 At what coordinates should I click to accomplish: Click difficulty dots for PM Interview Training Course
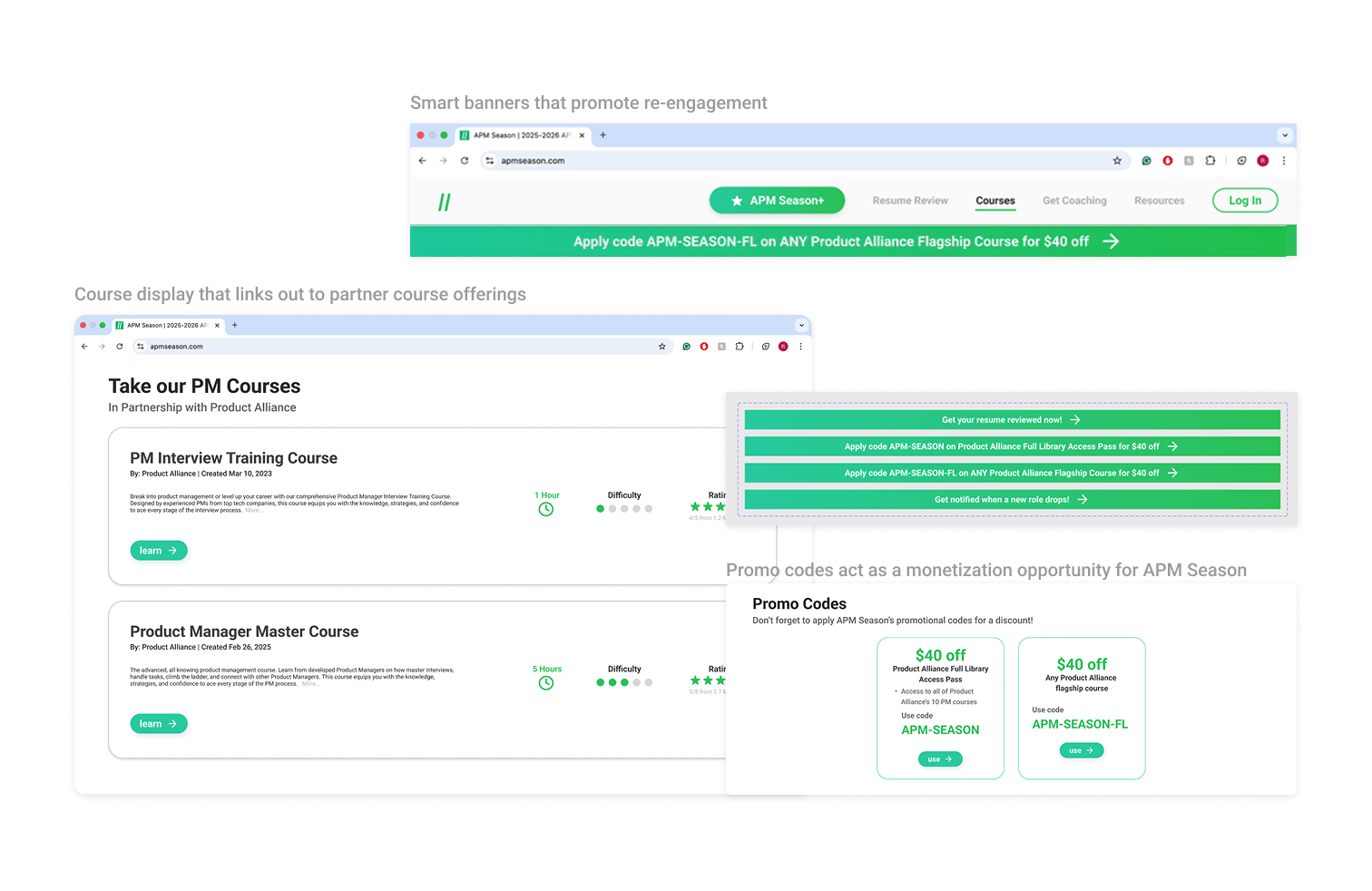624,509
